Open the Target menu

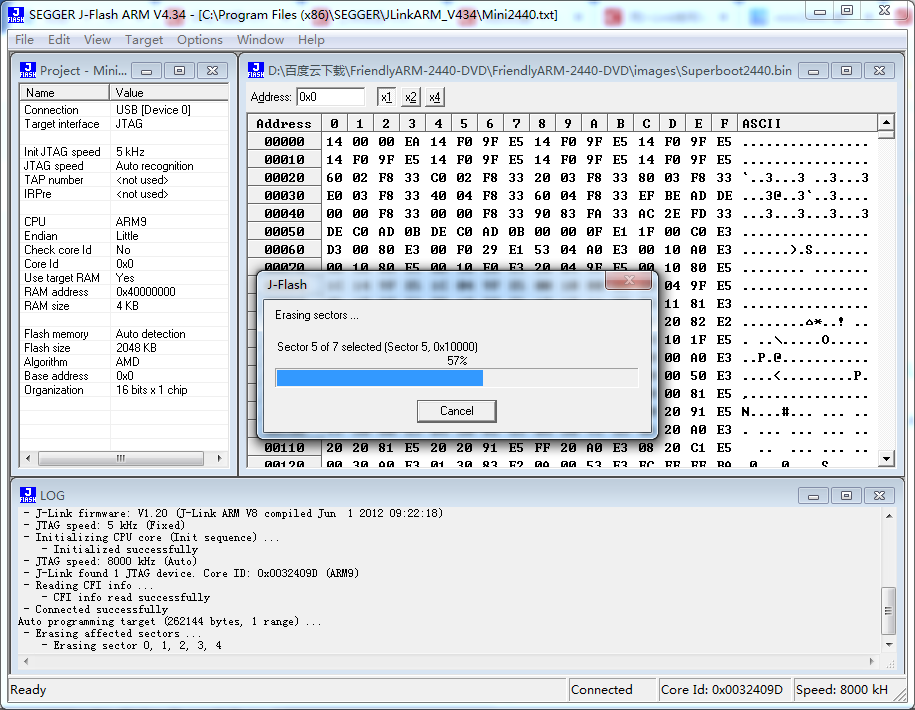pos(144,40)
